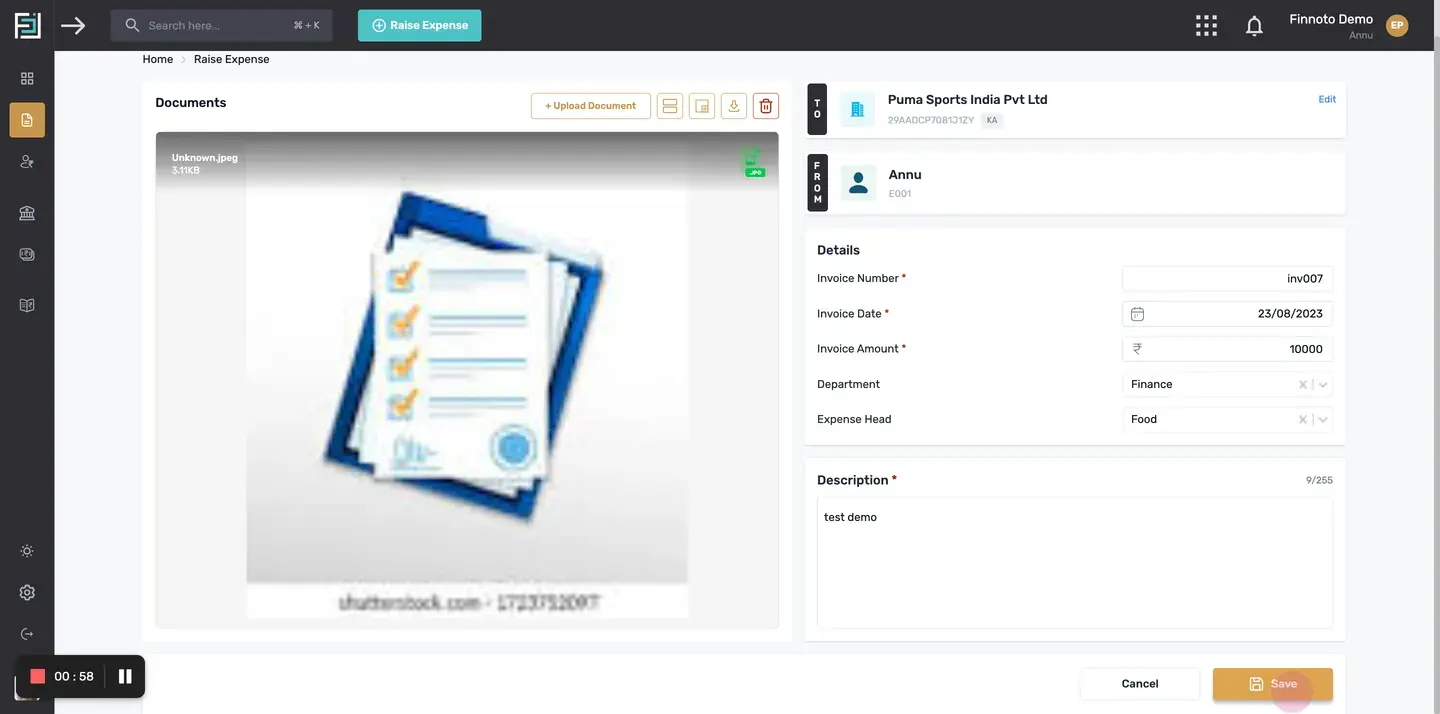Screen dimensions: 1440x714
Task: Click Upload Document button
Action: [591, 106]
